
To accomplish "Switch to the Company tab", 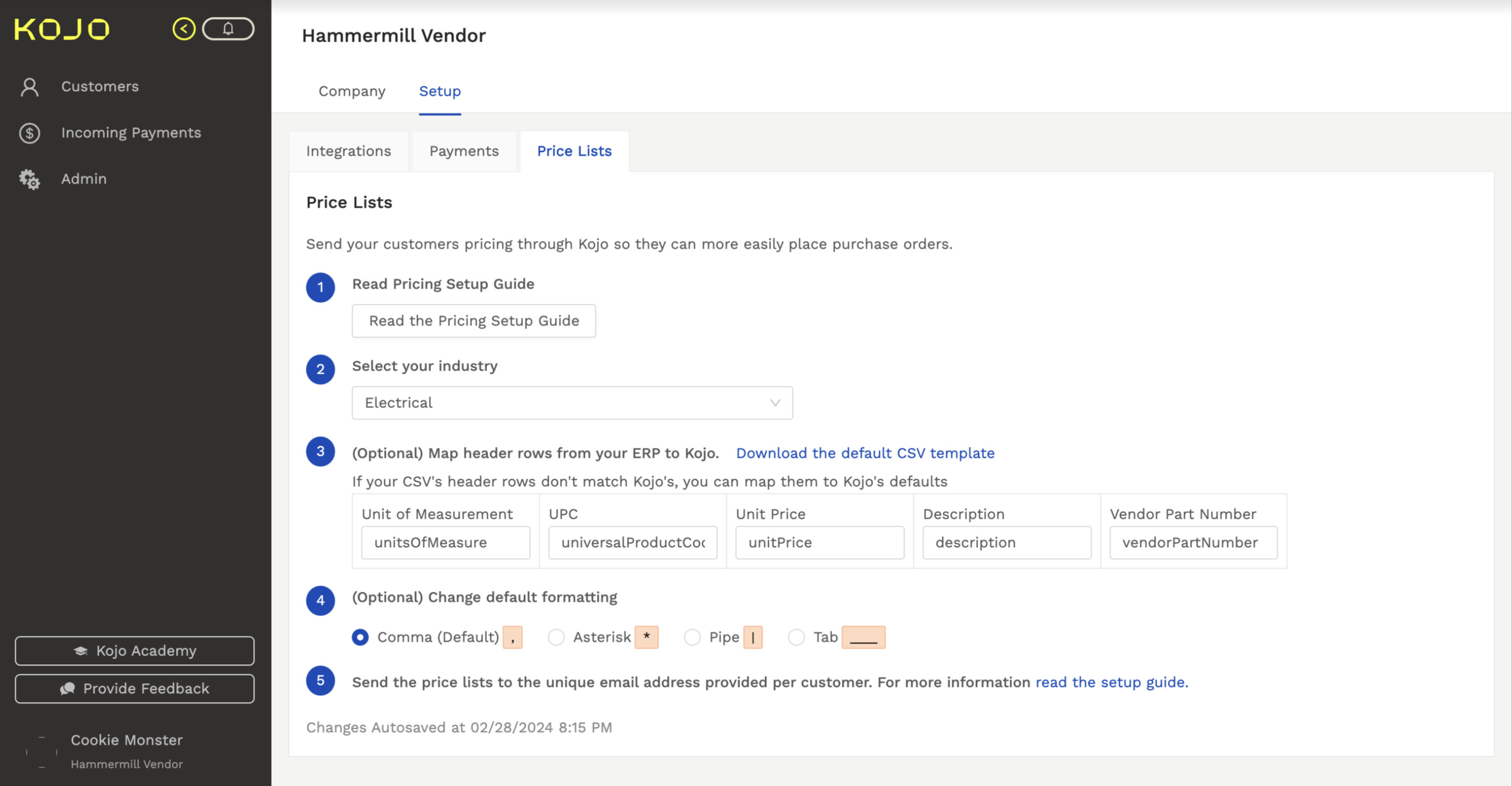I will [352, 91].
